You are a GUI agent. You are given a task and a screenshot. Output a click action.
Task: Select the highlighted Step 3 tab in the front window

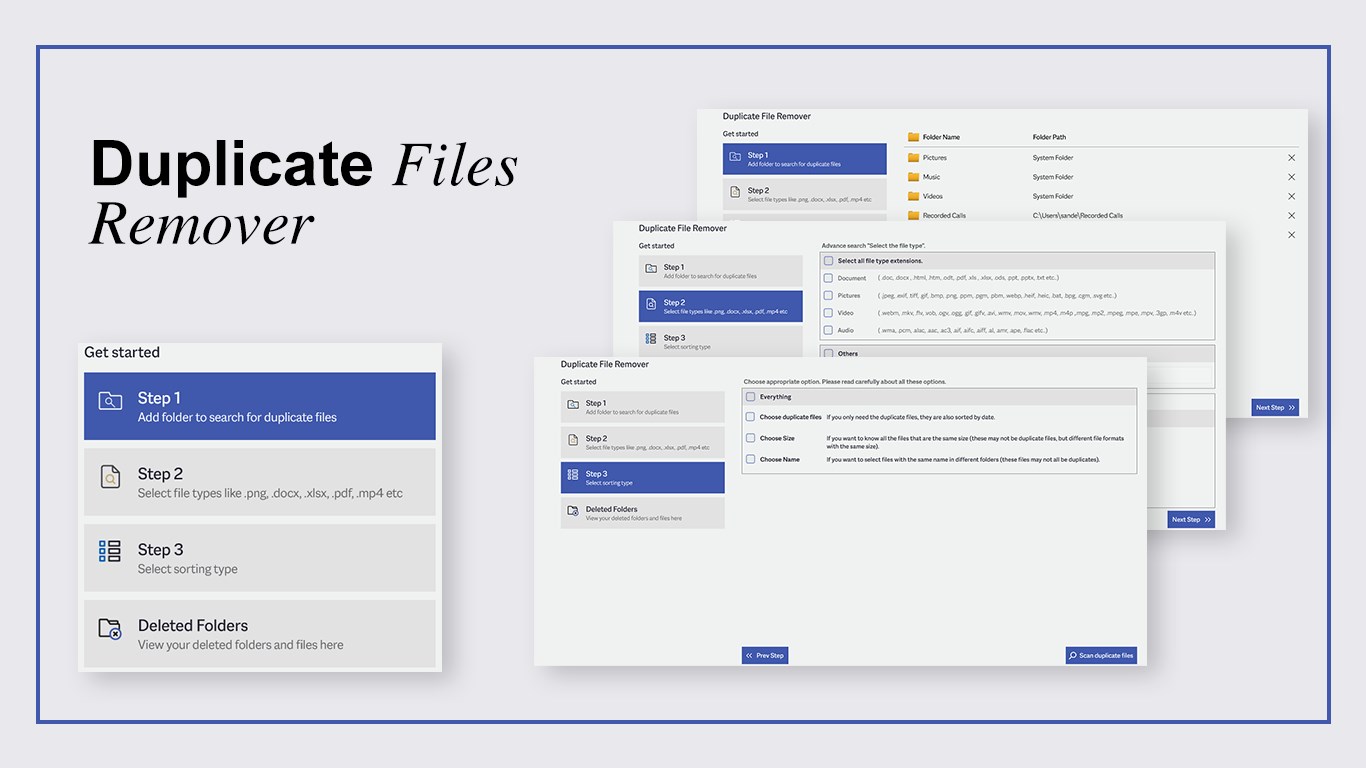click(x=642, y=477)
